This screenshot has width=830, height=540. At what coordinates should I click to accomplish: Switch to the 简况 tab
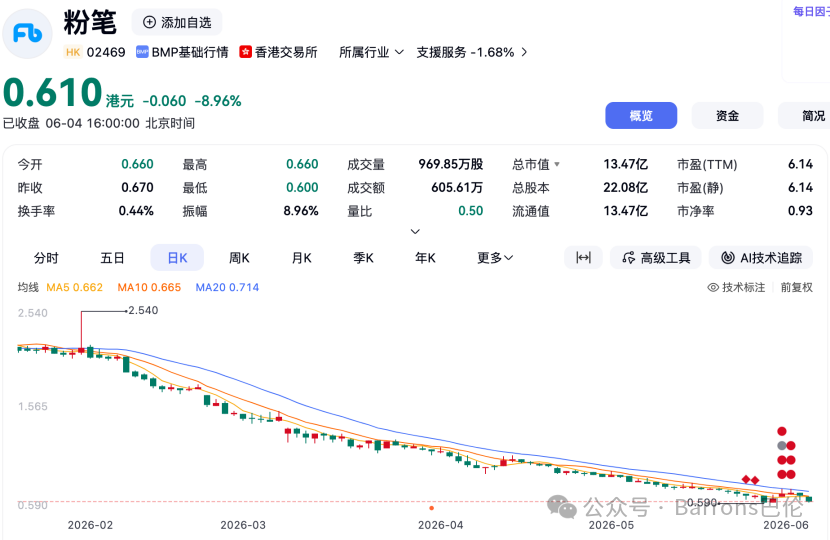tap(805, 115)
